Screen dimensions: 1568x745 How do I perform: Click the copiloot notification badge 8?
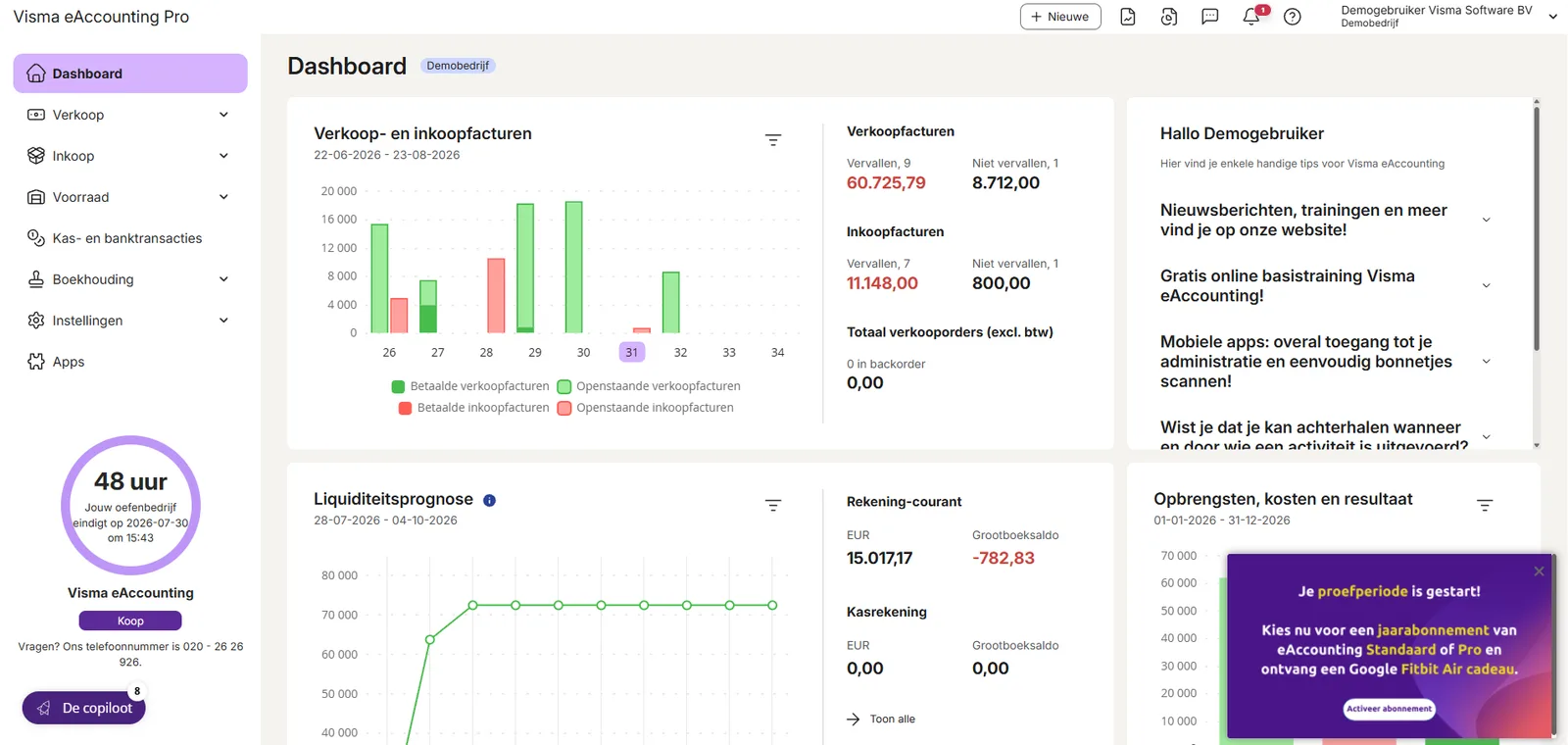click(x=137, y=691)
